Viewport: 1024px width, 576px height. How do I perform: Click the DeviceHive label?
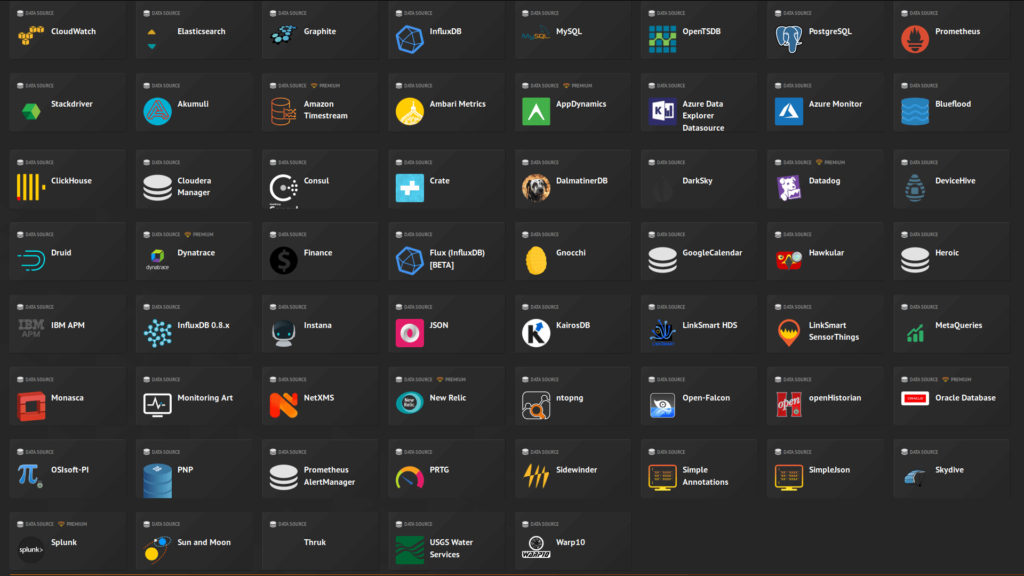pyautogui.click(x=955, y=181)
